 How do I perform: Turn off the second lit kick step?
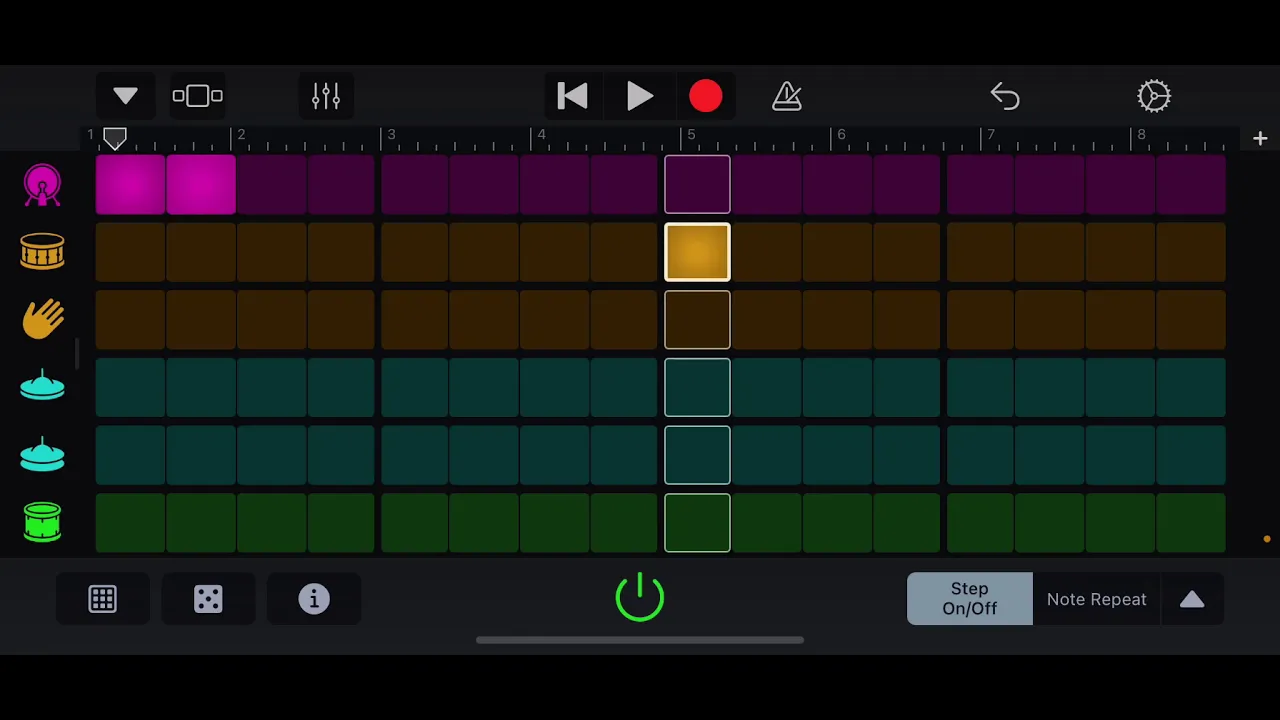201,185
